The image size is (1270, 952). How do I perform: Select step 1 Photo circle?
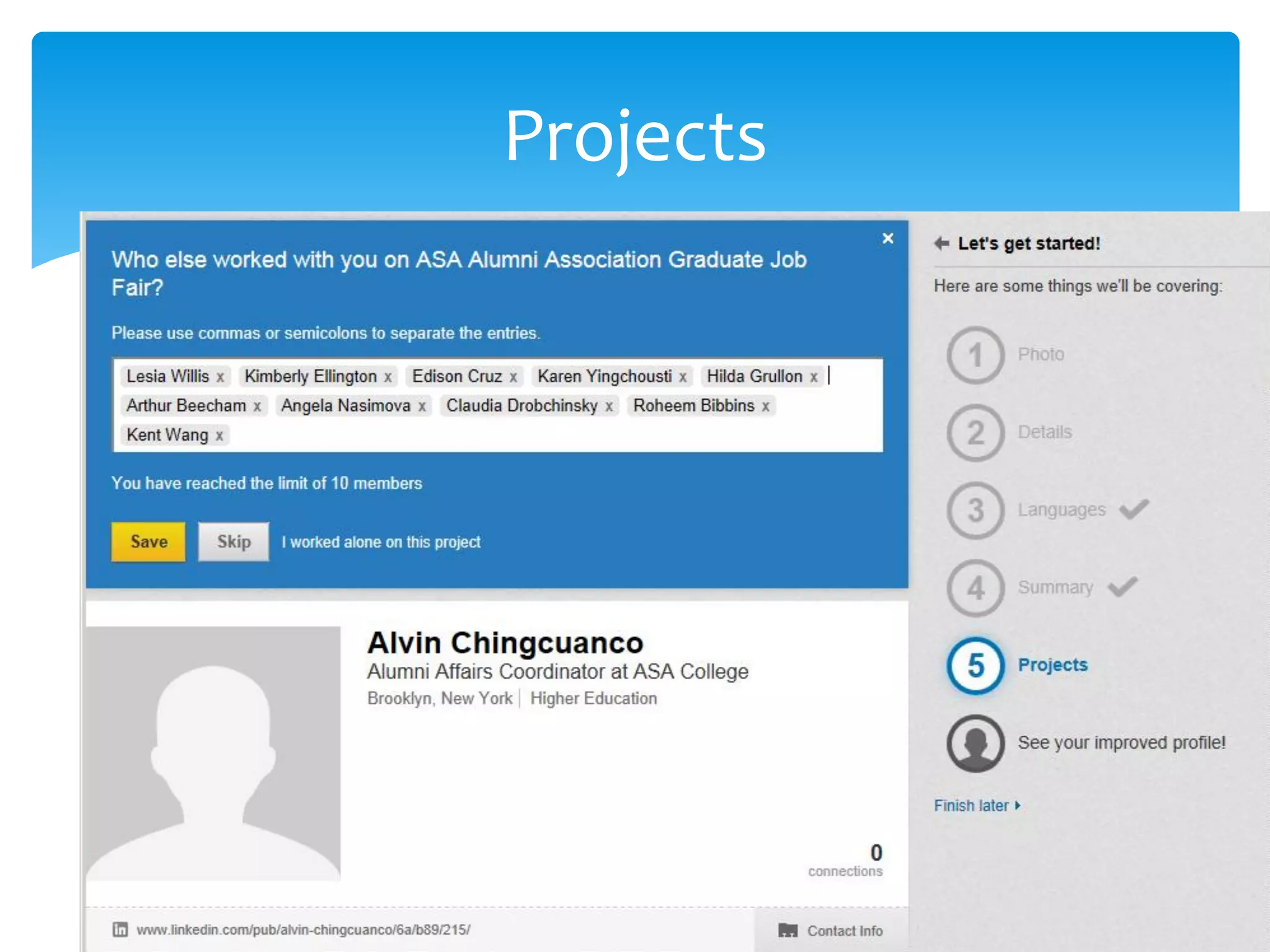pyautogui.click(x=975, y=355)
